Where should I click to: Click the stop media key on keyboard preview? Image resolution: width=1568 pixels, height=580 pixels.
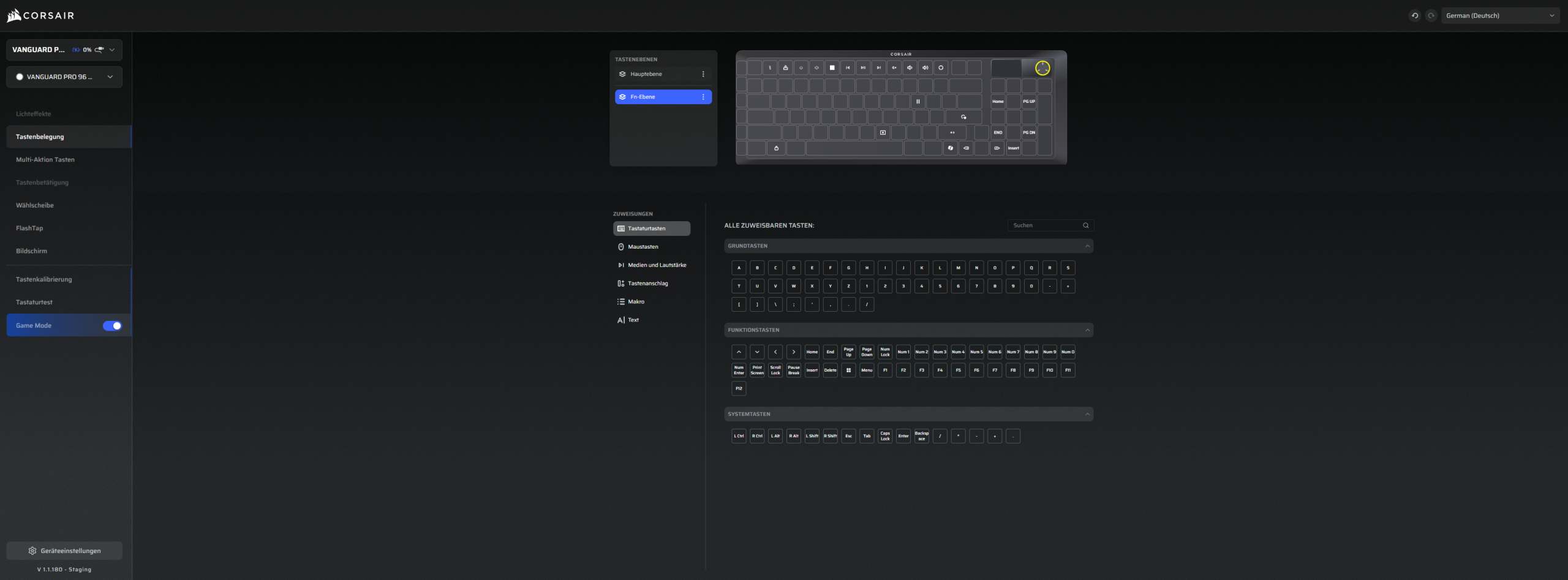click(x=832, y=68)
